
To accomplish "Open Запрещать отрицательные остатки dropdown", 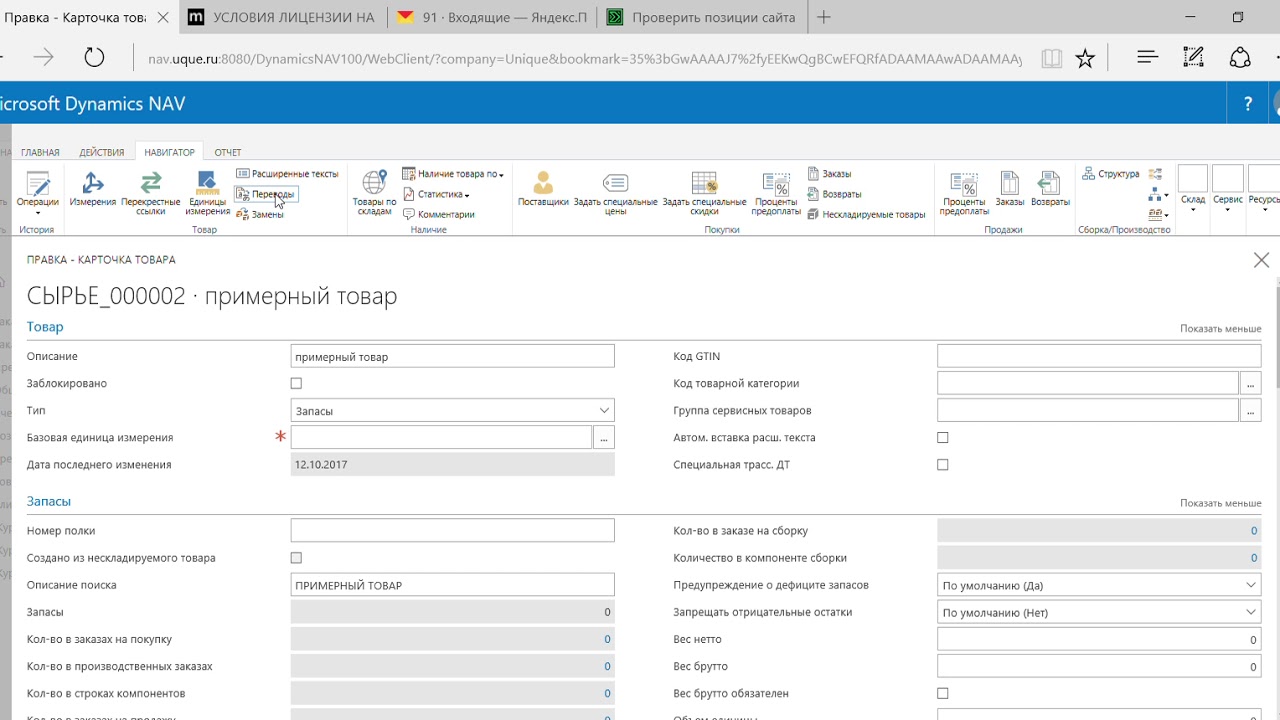I will [x=1099, y=612].
